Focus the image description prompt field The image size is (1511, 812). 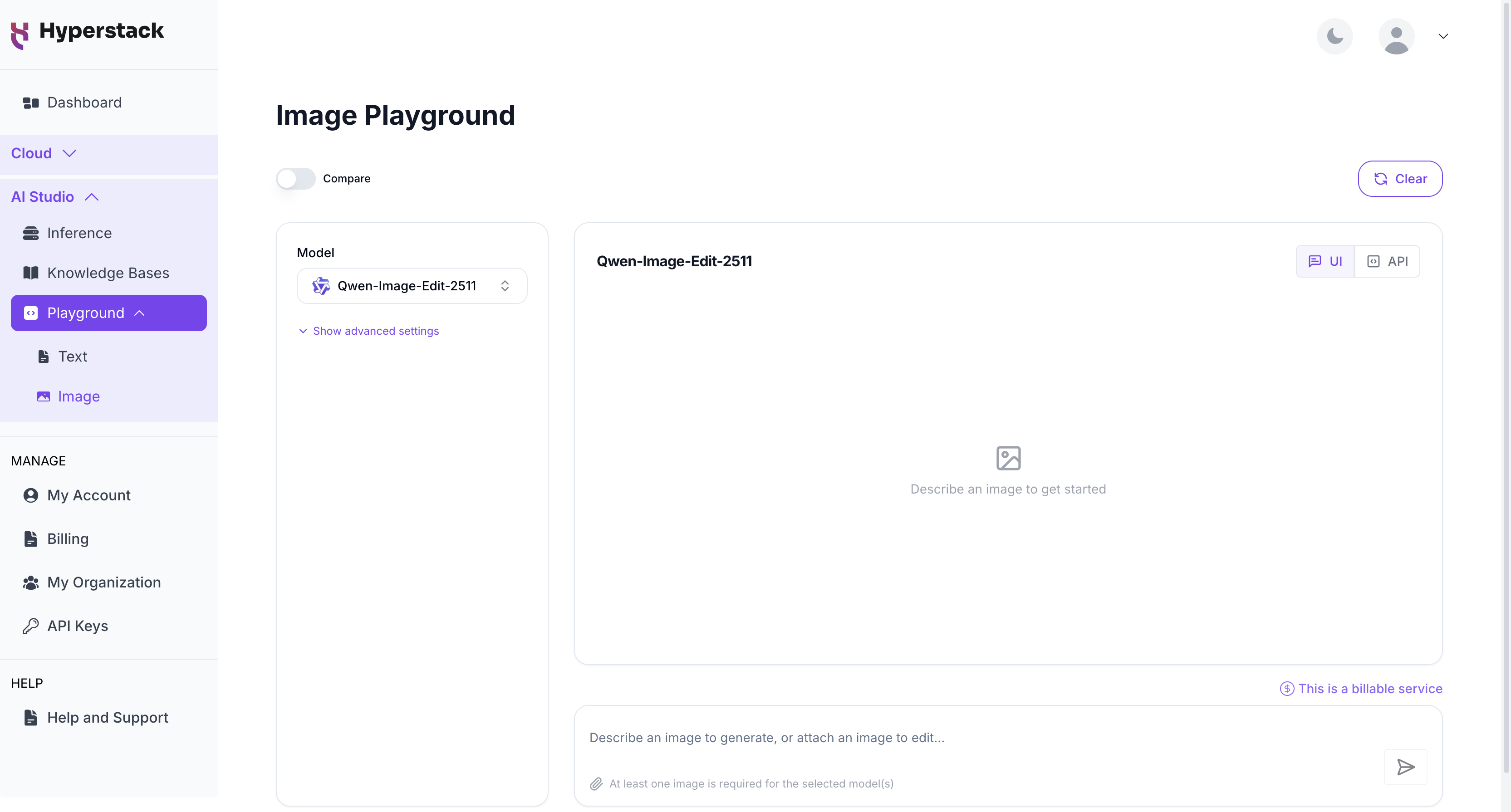click(x=980, y=738)
